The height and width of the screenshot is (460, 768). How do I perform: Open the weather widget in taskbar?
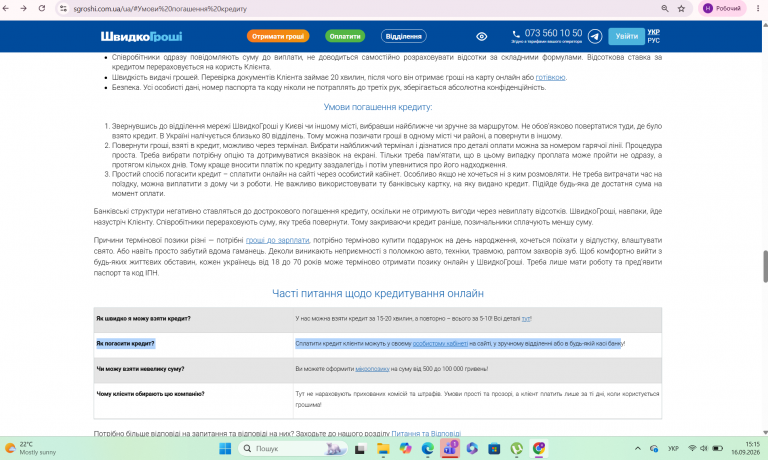point(30,448)
